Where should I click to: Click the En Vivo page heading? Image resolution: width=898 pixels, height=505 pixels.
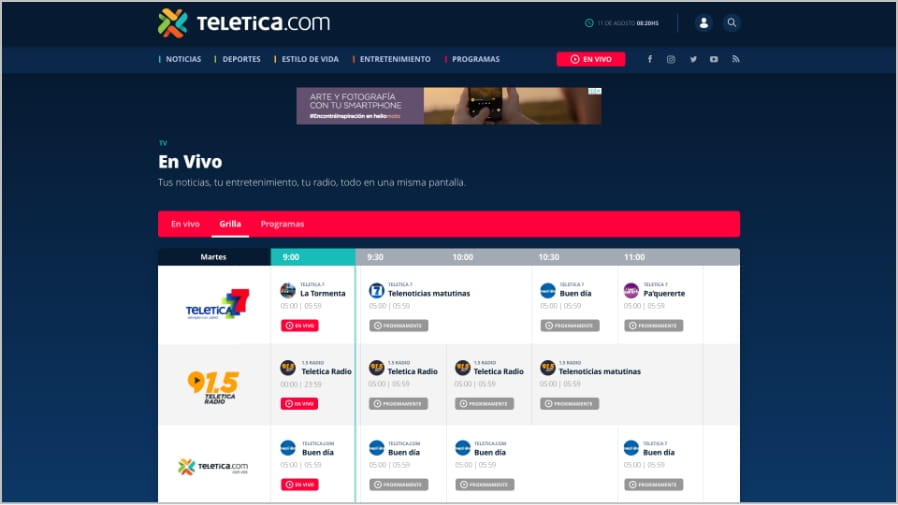(x=190, y=161)
